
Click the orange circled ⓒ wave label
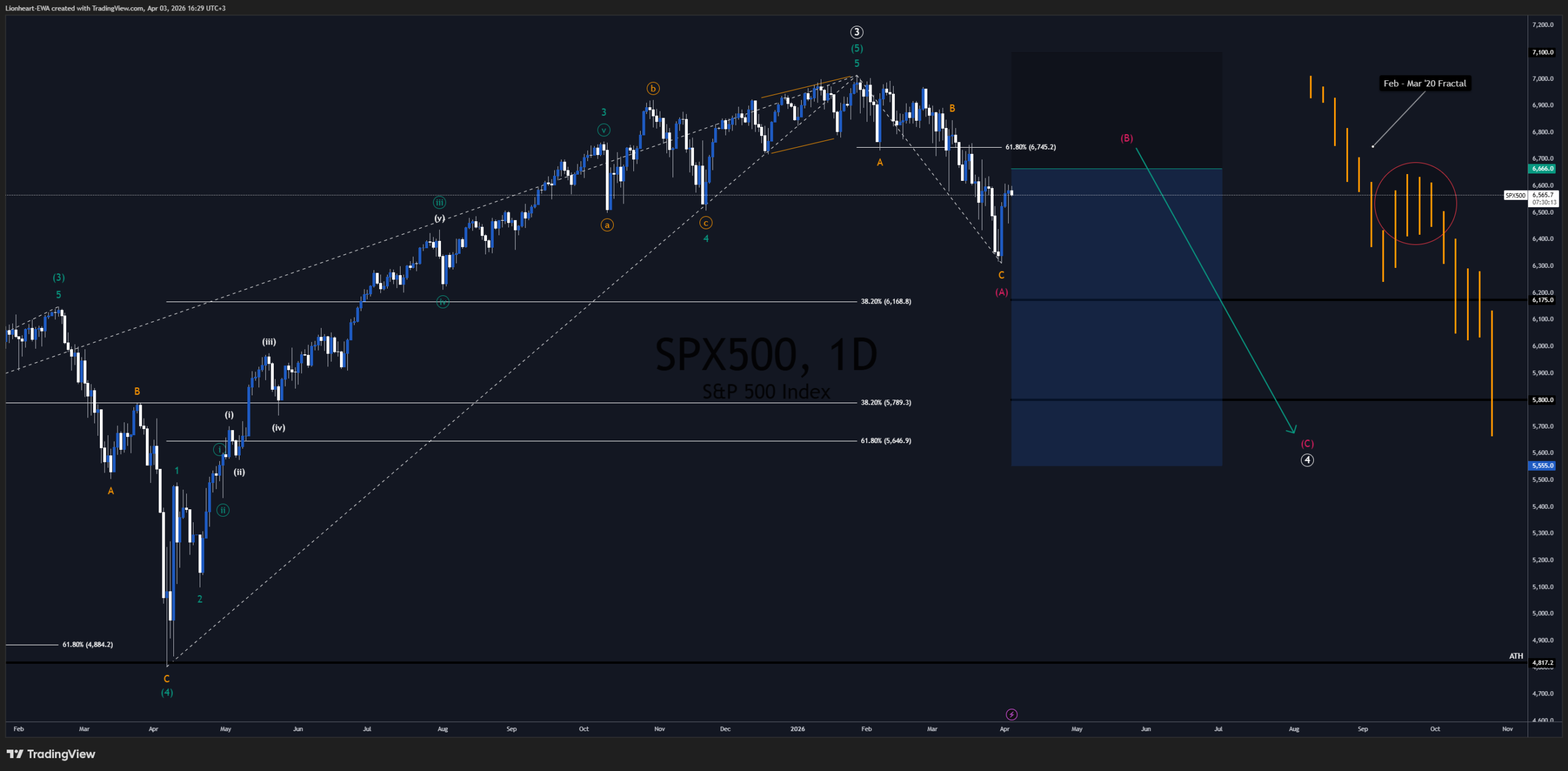[x=706, y=223]
